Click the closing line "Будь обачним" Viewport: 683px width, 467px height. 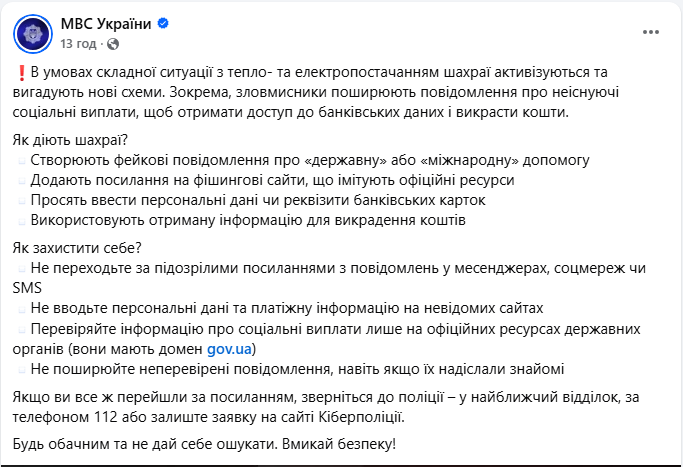coord(206,443)
